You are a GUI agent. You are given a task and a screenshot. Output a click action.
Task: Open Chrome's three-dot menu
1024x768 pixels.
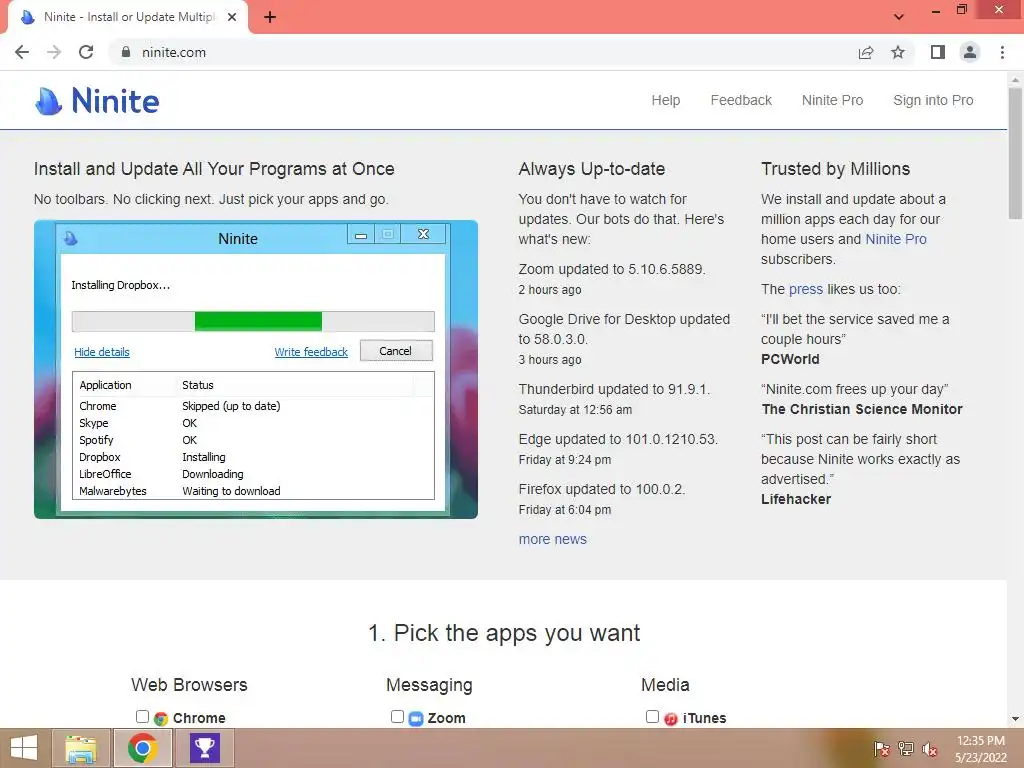(1002, 52)
